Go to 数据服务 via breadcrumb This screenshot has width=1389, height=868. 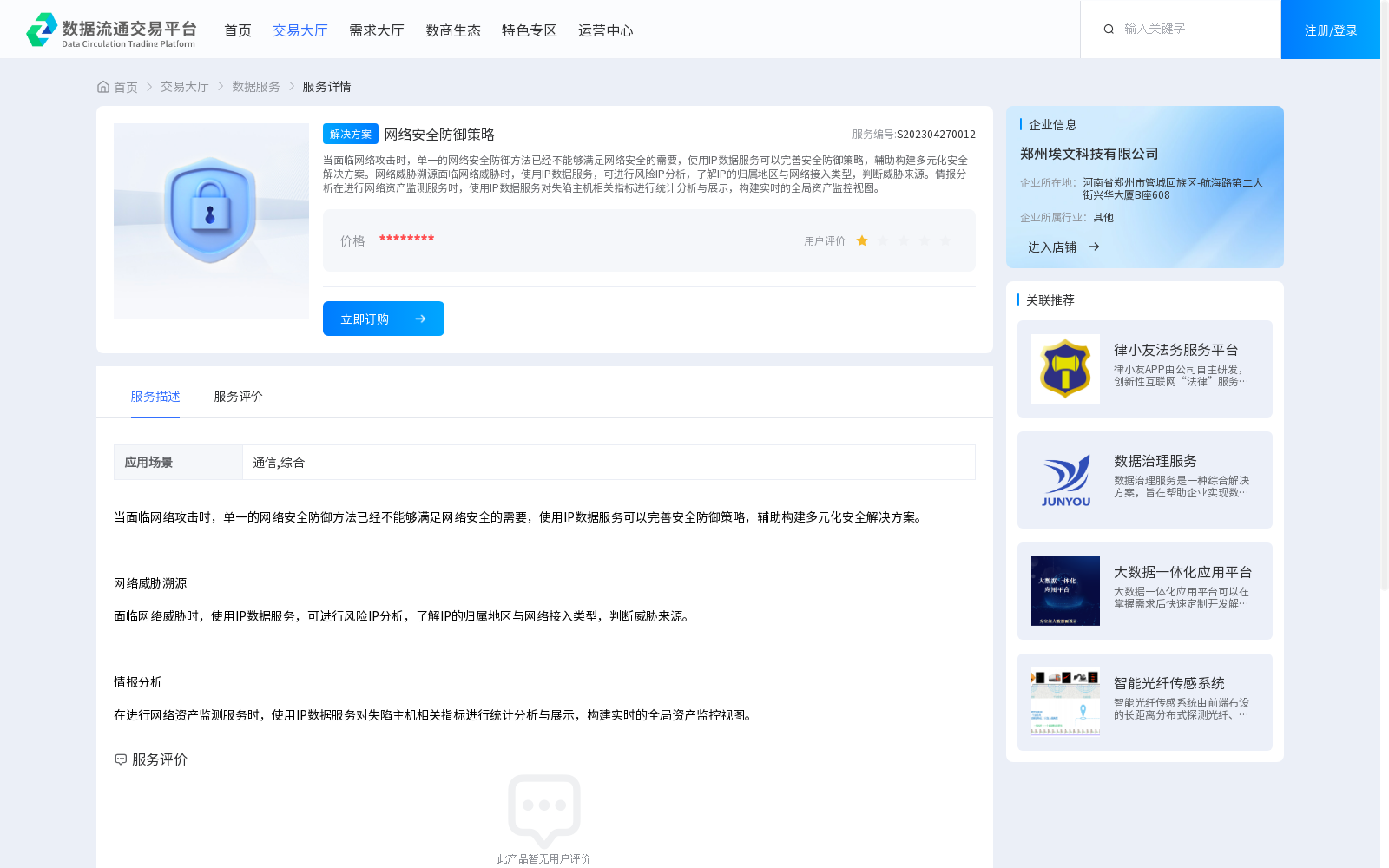[256, 87]
